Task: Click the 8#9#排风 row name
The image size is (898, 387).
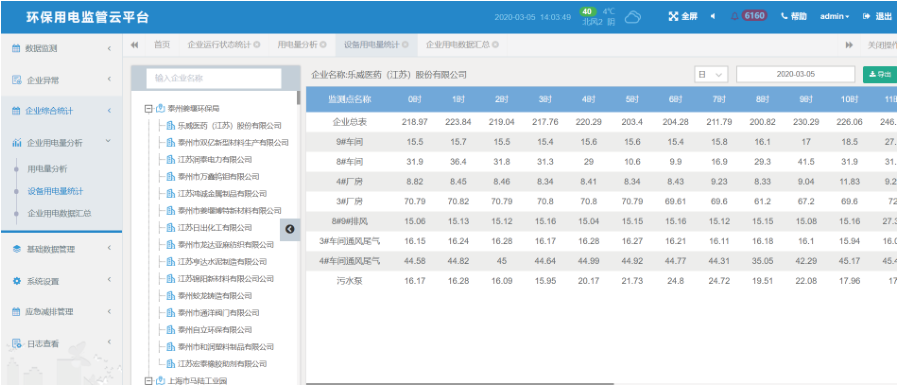Action: coord(349,222)
